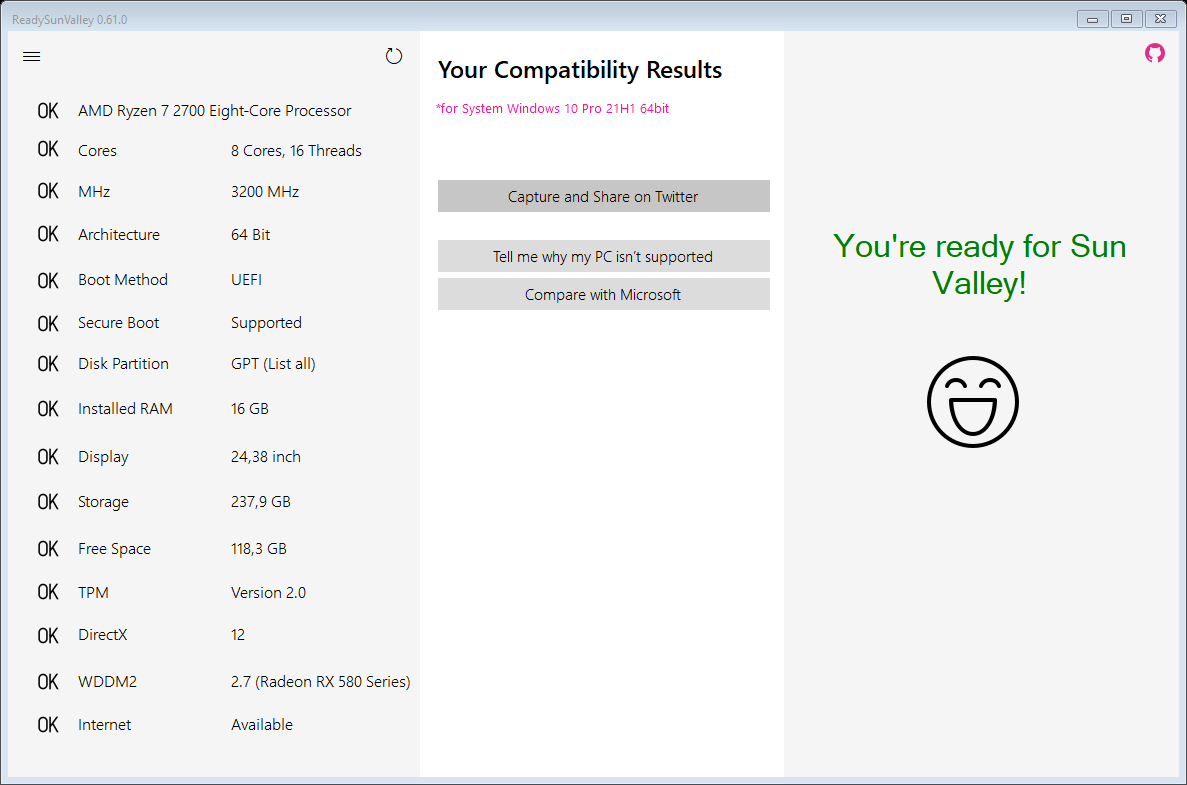Open the hamburger menu

[31, 57]
